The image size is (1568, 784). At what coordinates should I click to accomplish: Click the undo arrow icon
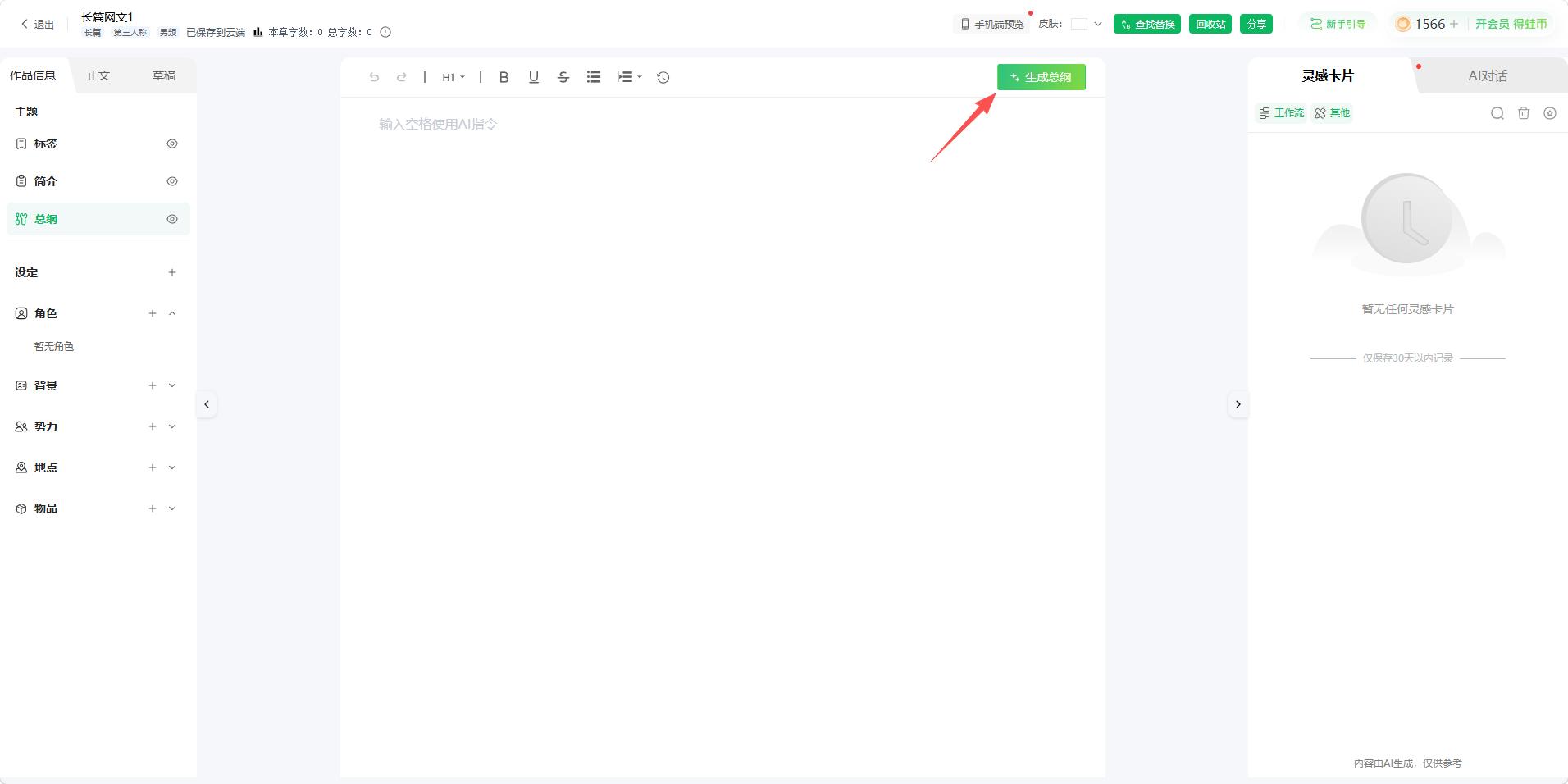[374, 77]
